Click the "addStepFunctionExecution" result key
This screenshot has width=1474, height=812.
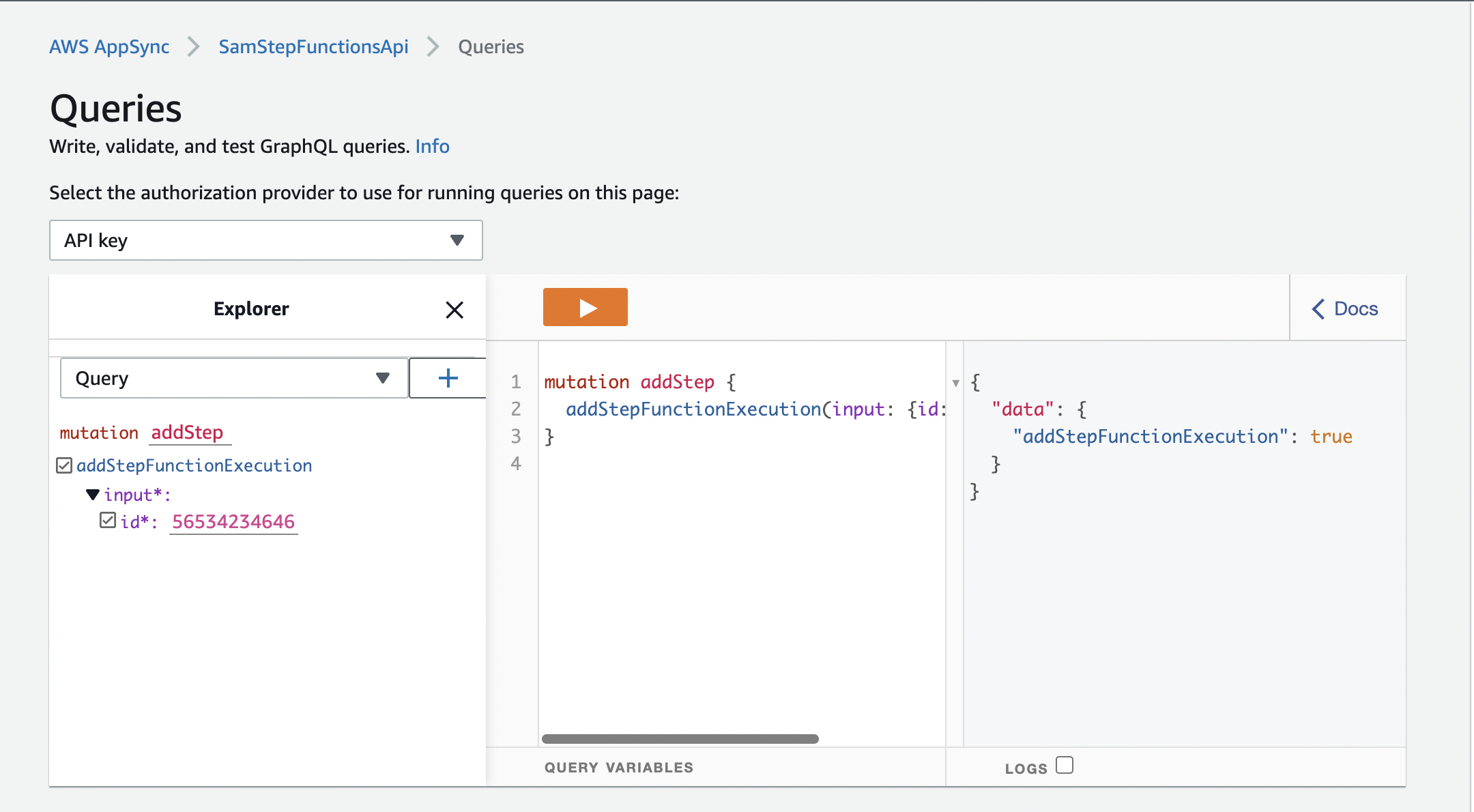pyautogui.click(x=1150, y=436)
